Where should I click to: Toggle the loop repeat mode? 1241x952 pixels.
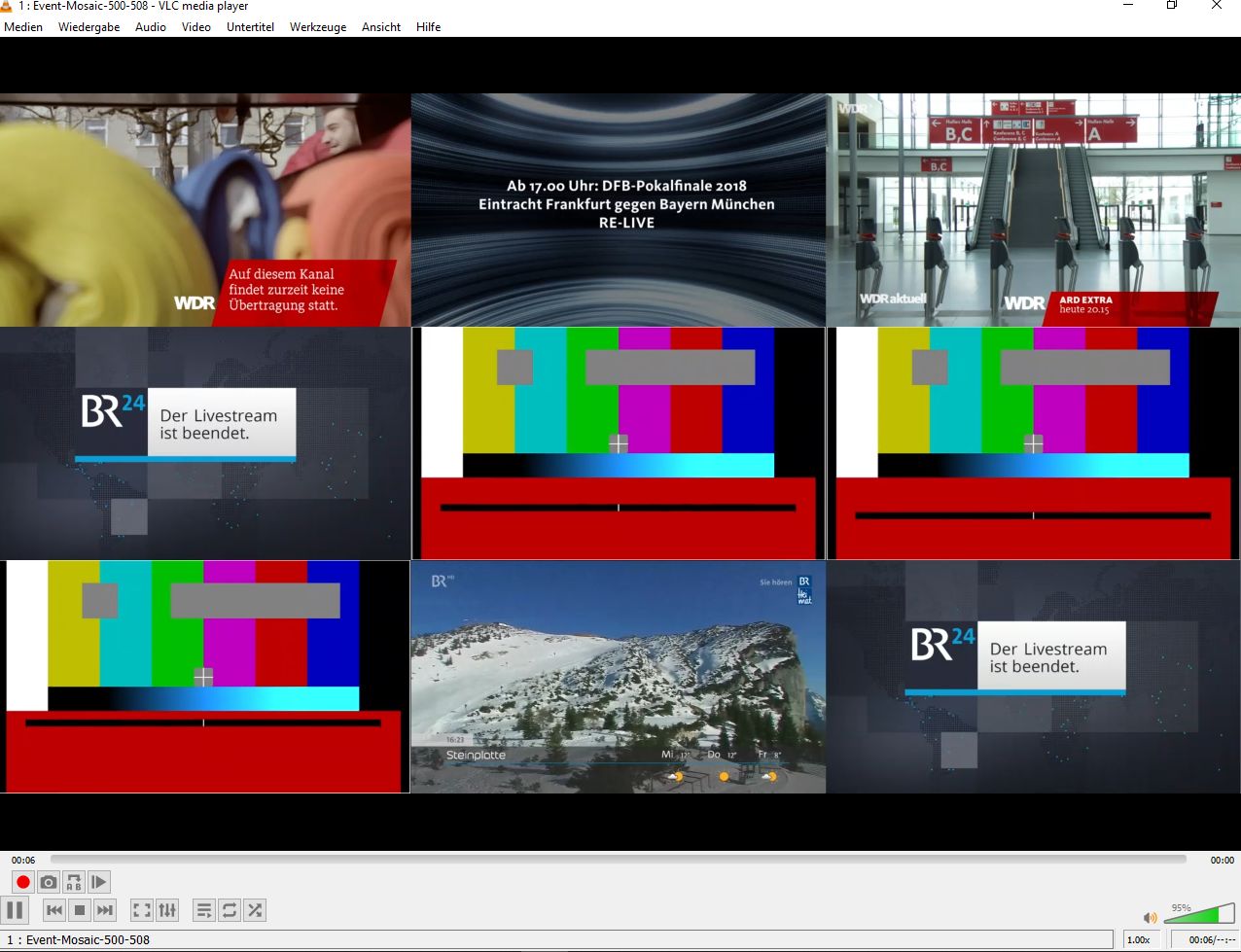pos(230,910)
